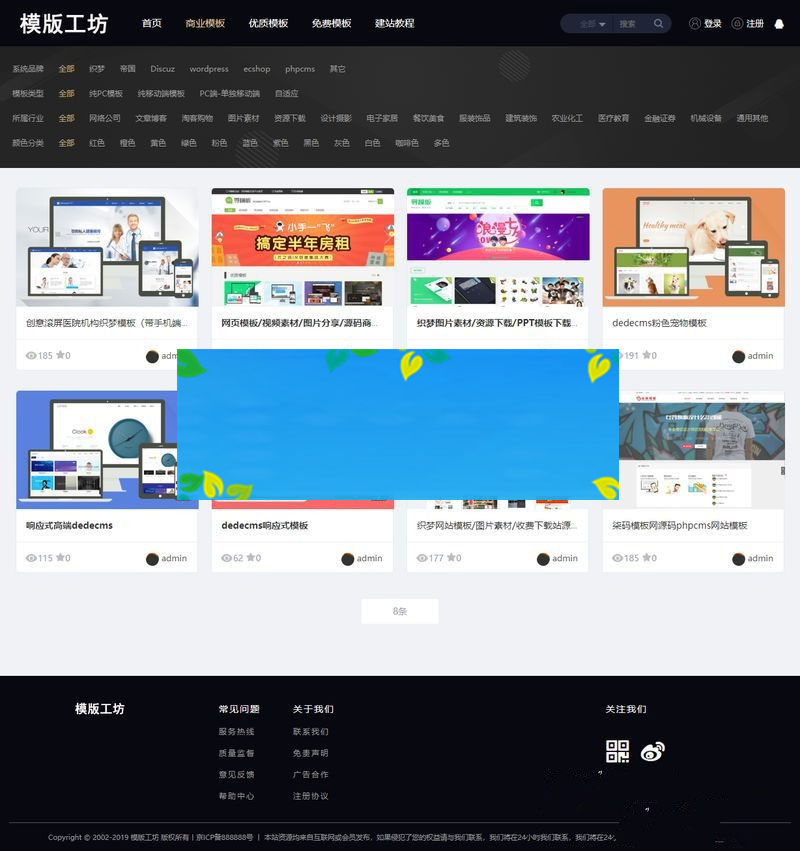
Task: Click the search magnifier icon
Action: click(658, 23)
